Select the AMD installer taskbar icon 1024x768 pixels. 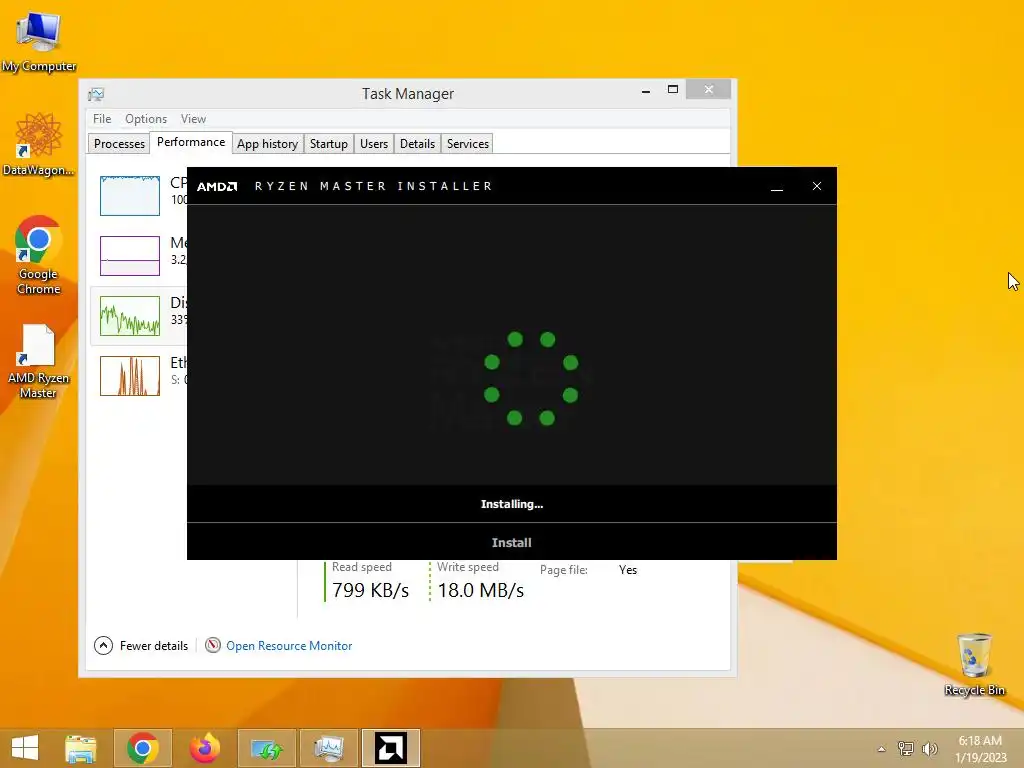click(391, 748)
